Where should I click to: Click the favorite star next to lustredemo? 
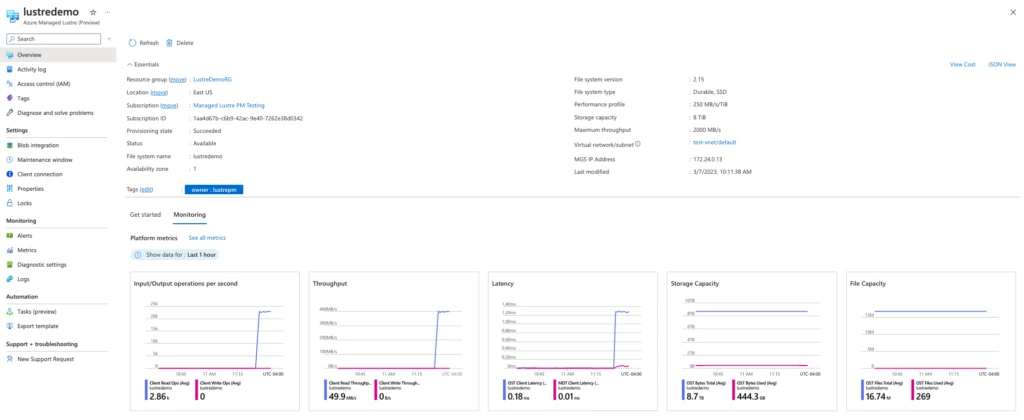(x=93, y=12)
